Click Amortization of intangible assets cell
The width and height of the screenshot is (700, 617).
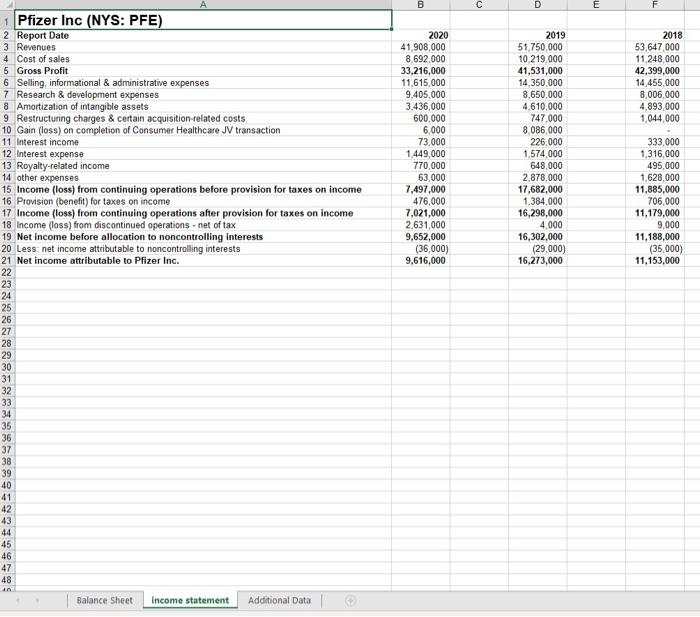(203, 106)
